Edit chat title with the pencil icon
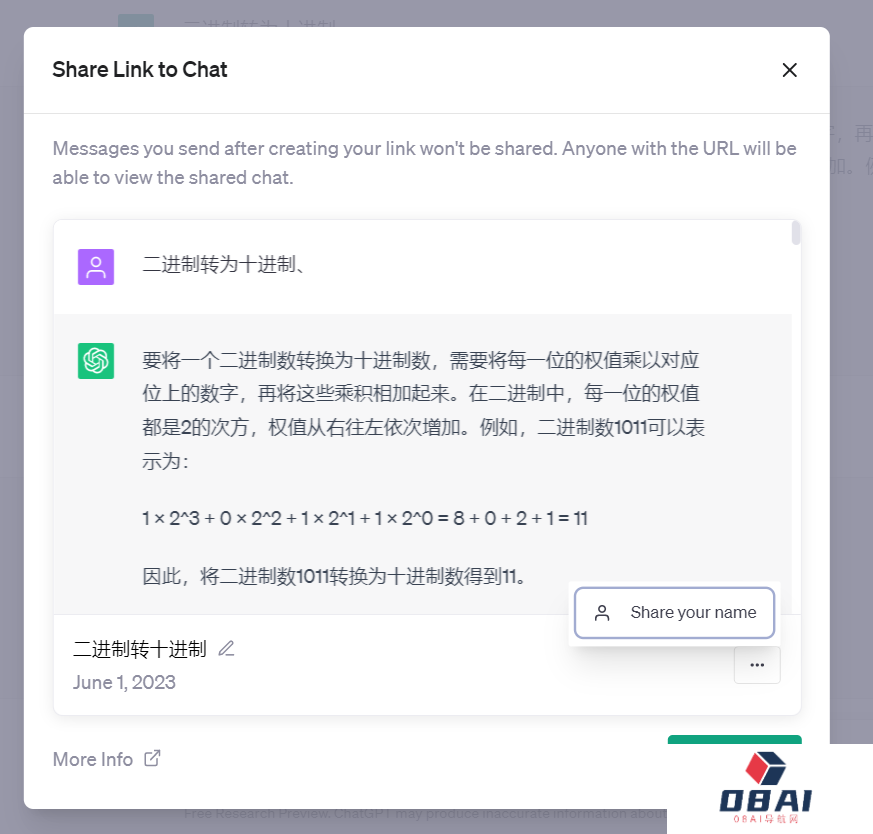This screenshot has height=834, width=873. click(226, 649)
